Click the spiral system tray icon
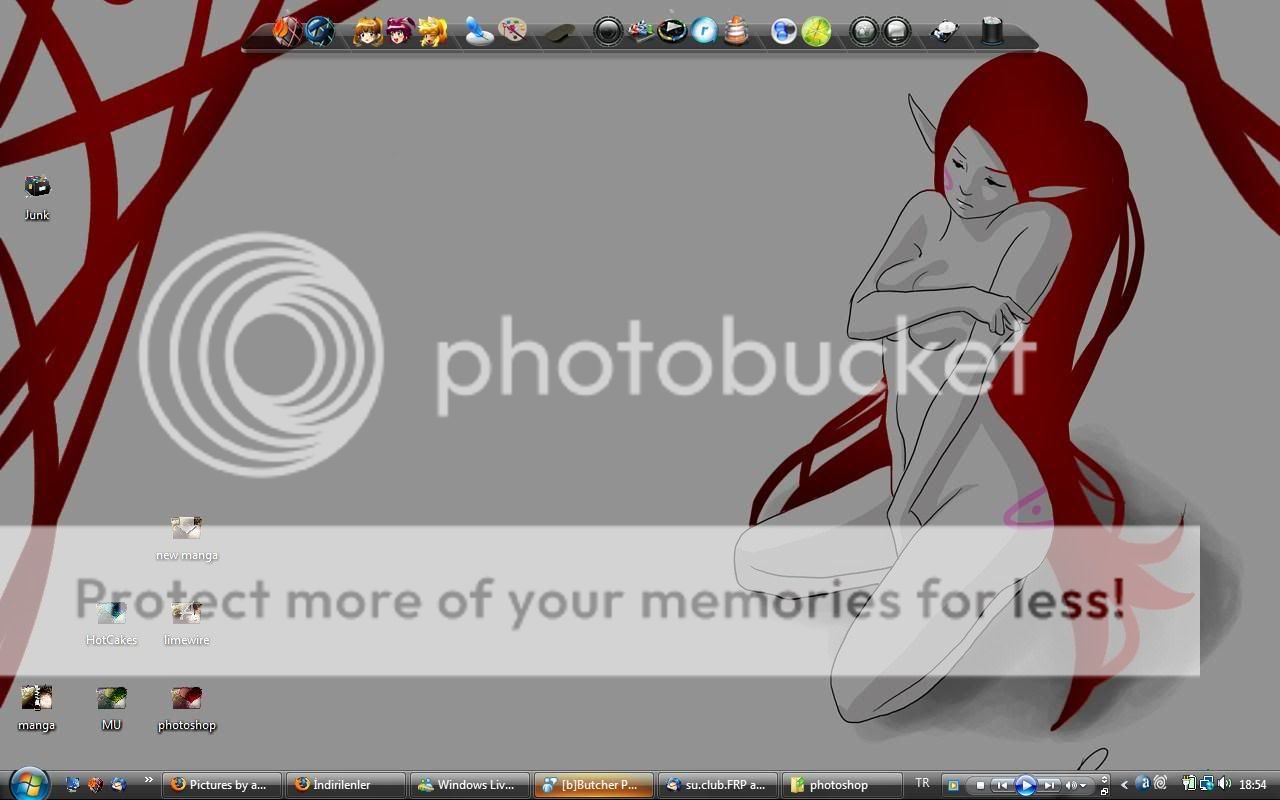The height and width of the screenshot is (800, 1280). 1161,784
